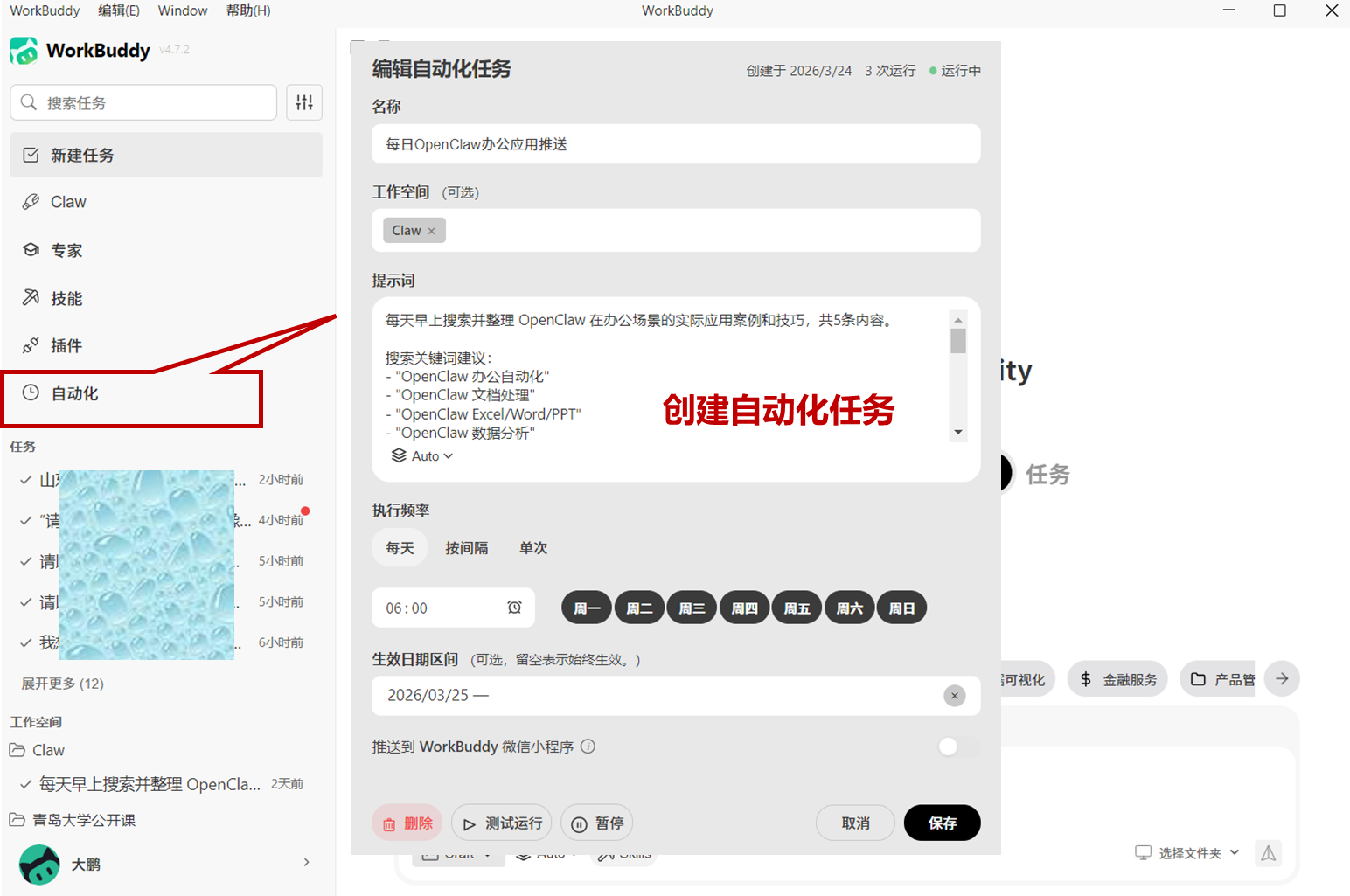Click the 暂停 pause button
Viewport: 1350px width, 896px height.
pyautogui.click(x=597, y=823)
